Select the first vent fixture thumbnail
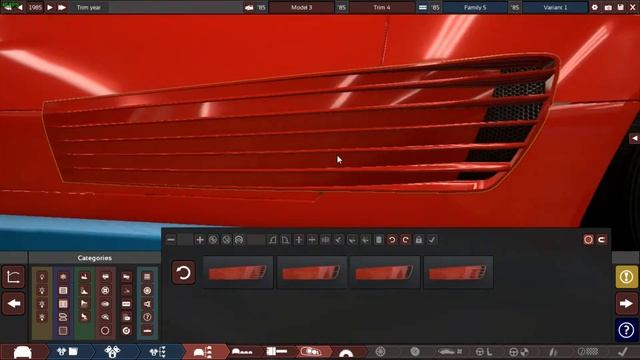 238,272
